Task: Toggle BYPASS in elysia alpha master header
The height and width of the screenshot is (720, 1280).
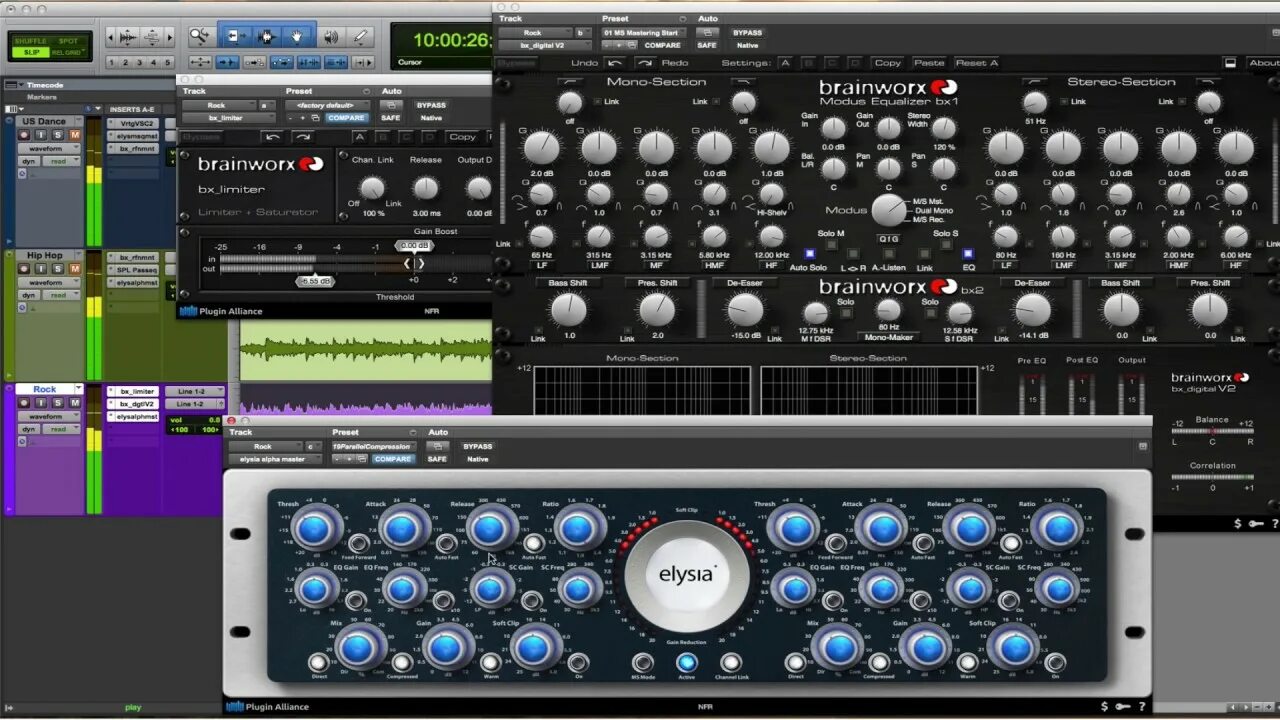Action: (x=477, y=446)
